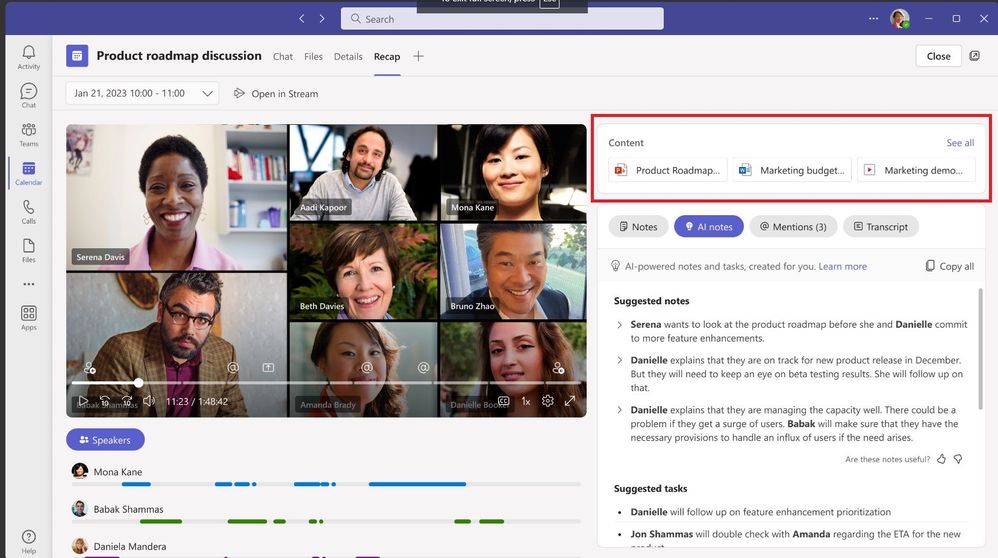Enter fullscreen for the recording
Viewport: 998px width, 558px height.
570,401
